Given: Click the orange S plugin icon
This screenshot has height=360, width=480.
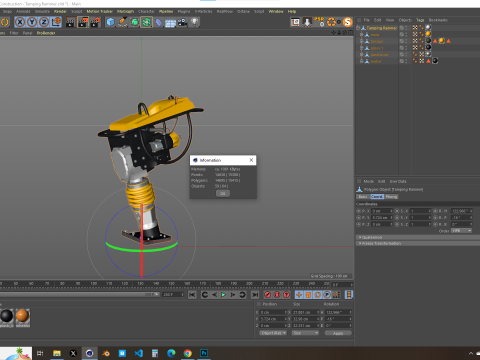Looking at the screenshot, I should point(347,22).
